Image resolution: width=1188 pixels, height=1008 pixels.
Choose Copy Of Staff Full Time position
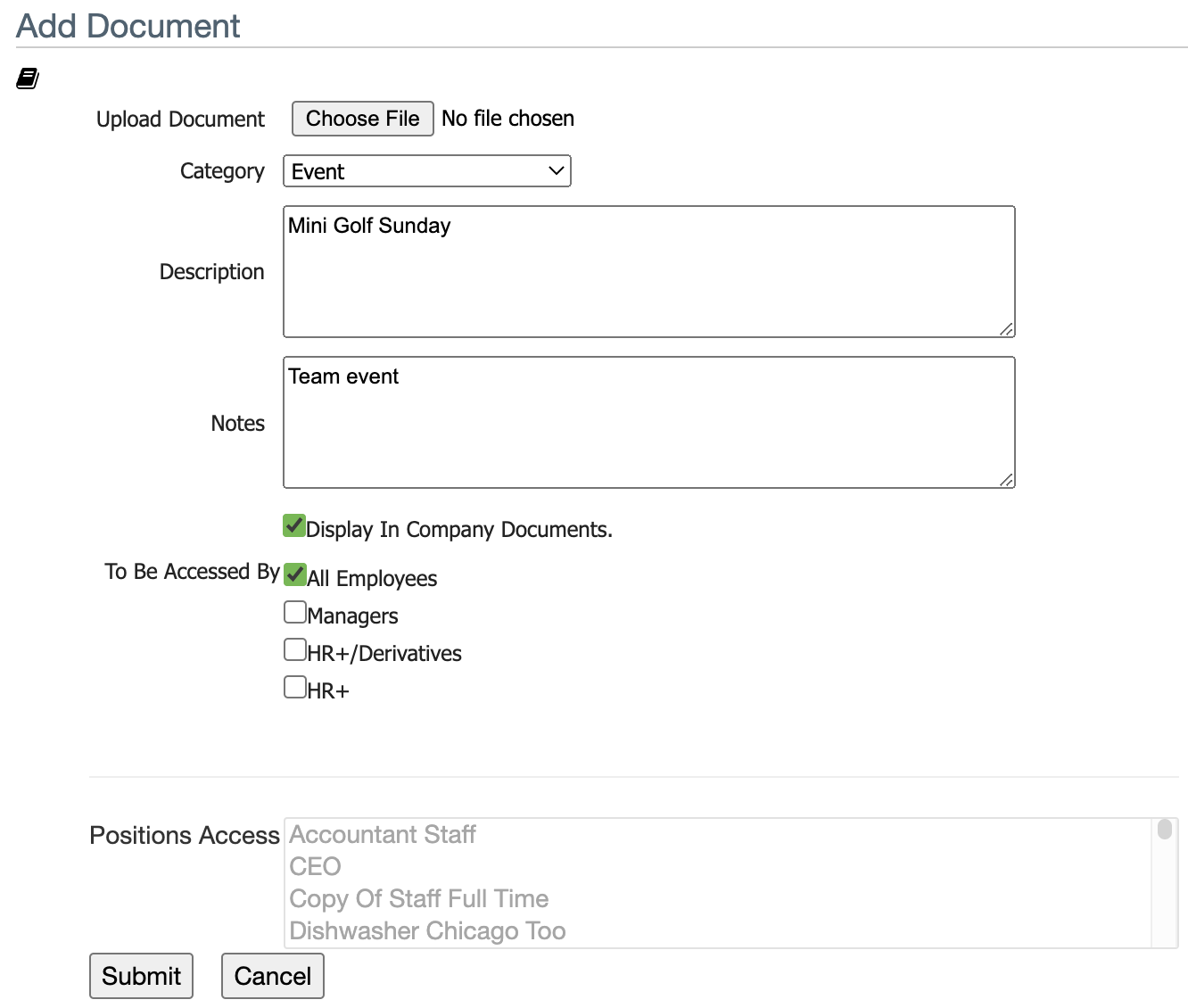pyautogui.click(x=418, y=898)
